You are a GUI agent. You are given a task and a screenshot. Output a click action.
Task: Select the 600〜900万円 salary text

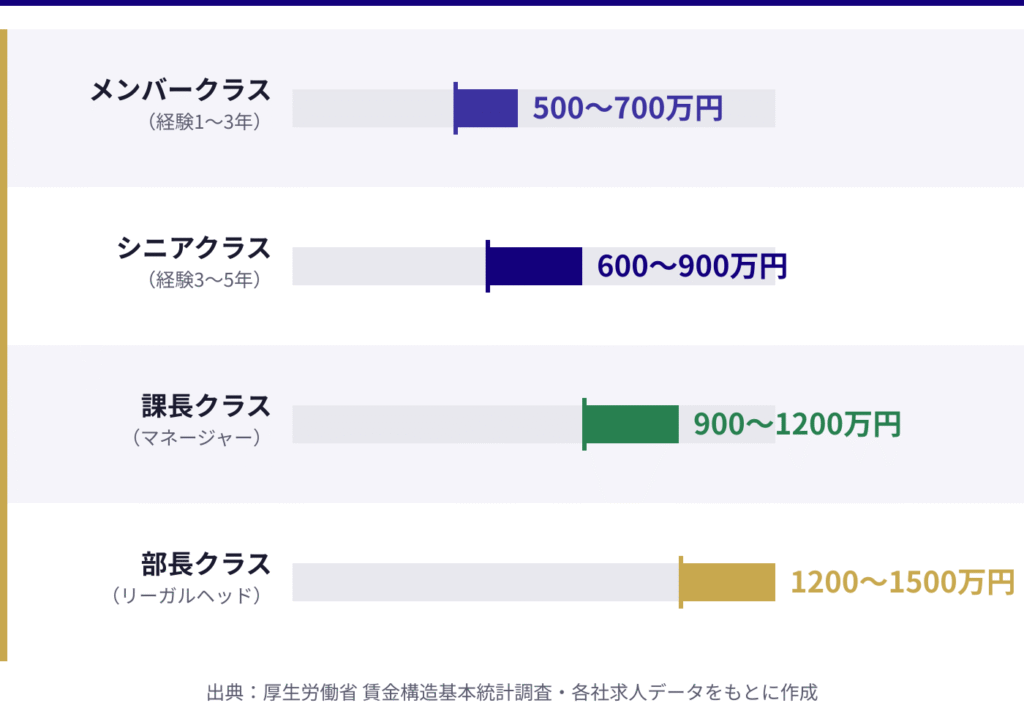coord(692,266)
